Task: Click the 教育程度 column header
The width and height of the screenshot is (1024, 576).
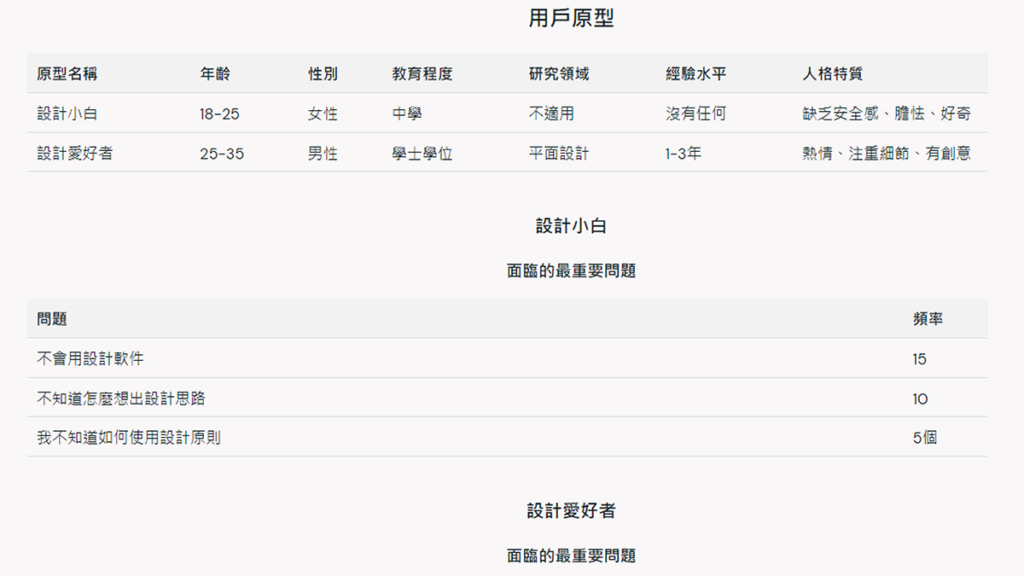Action: [x=422, y=74]
